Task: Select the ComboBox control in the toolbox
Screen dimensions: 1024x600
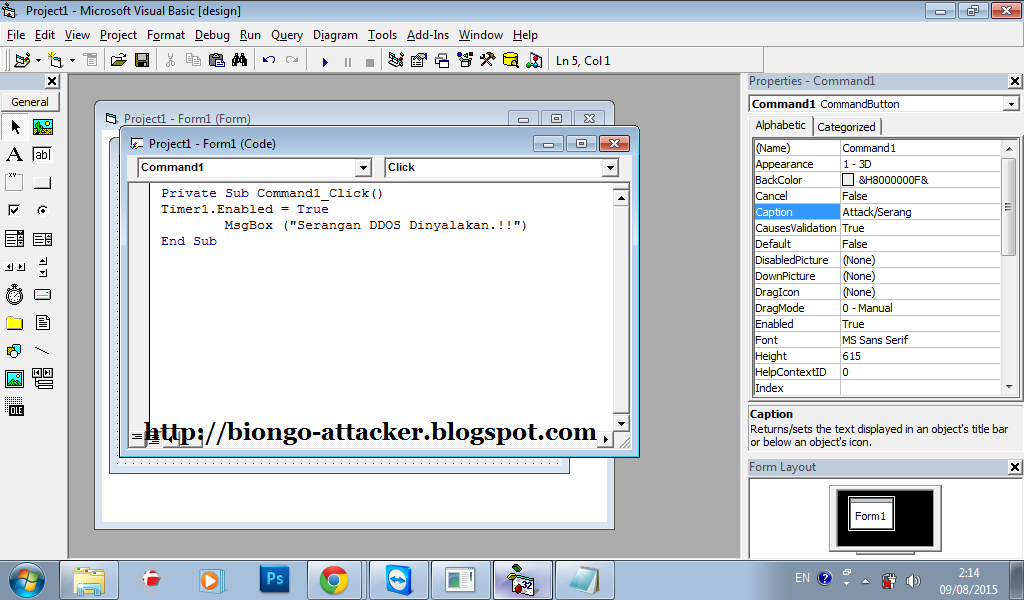Action: [x=14, y=239]
